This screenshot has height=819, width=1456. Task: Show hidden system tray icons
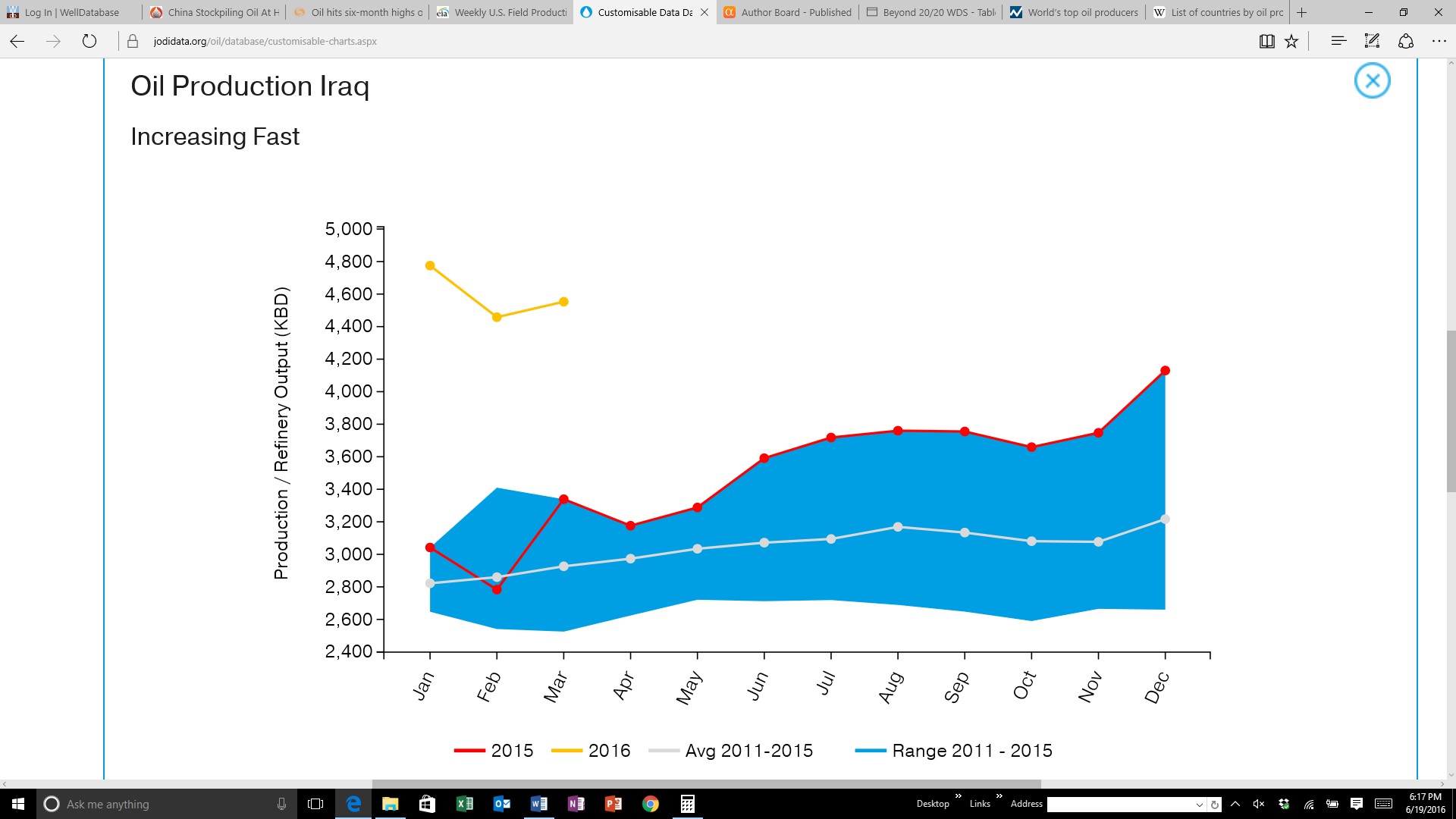point(1235,804)
